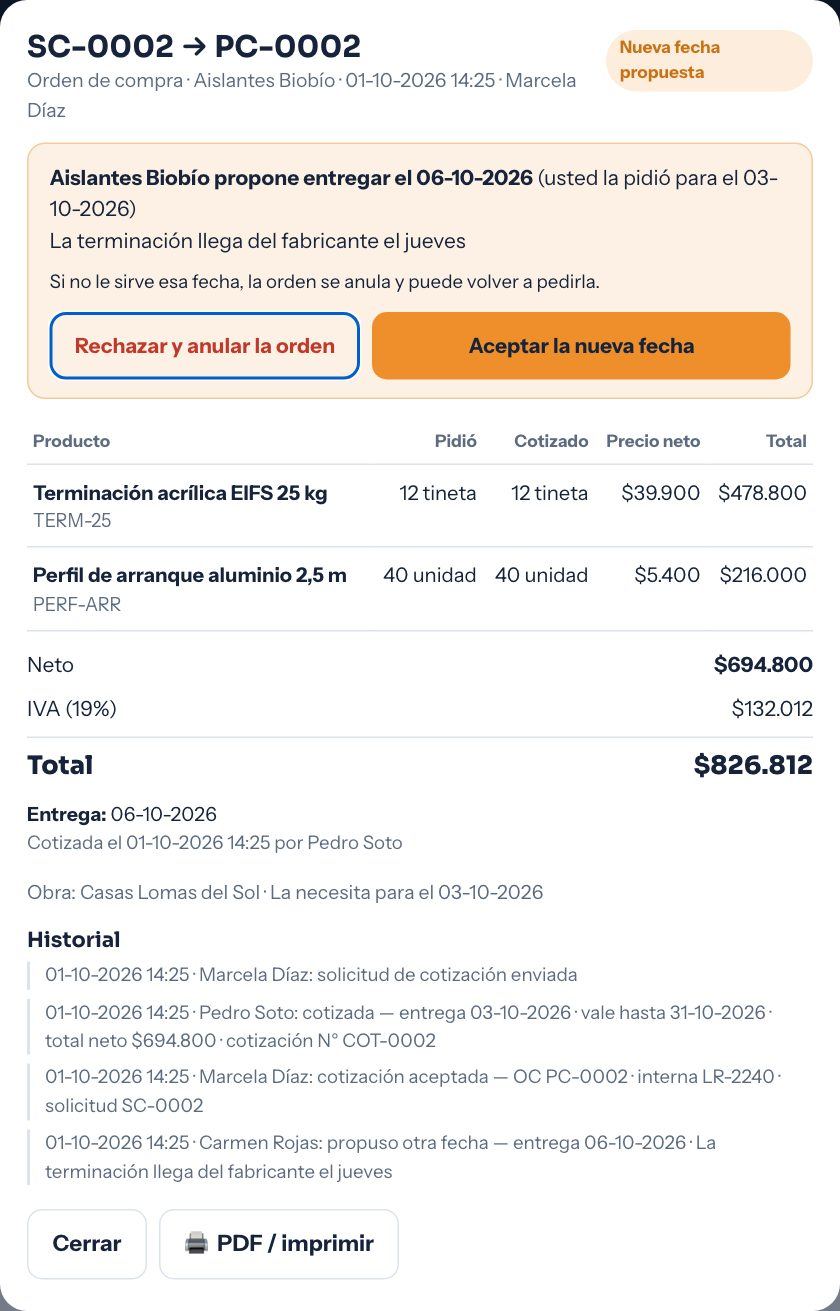Accept the new delivery date
The height and width of the screenshot is (1311, 840).
coord(581,346)
